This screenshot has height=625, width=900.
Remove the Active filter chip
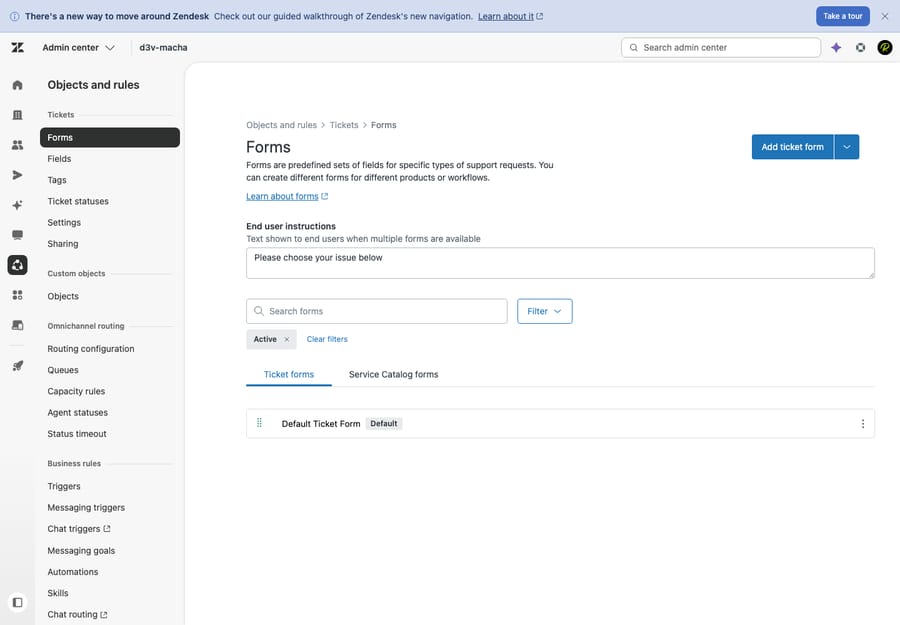point(286,339)
